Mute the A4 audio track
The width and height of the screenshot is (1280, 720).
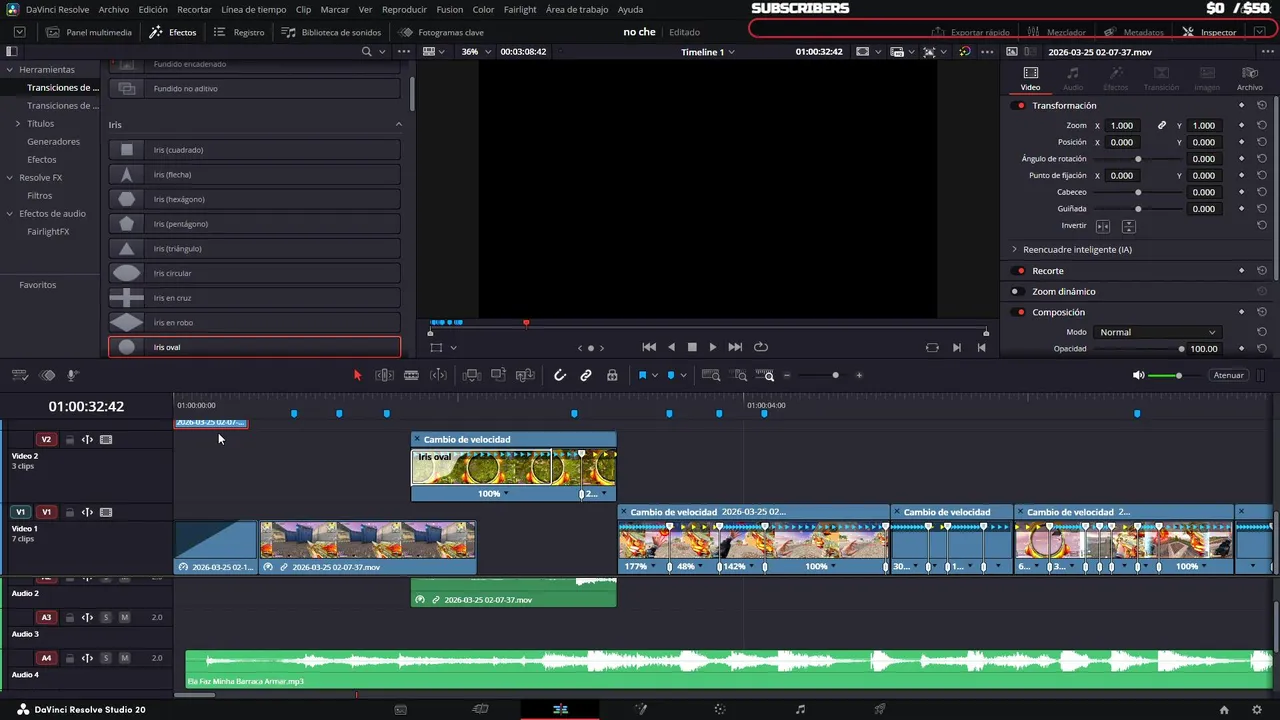[x=124, y=658]
